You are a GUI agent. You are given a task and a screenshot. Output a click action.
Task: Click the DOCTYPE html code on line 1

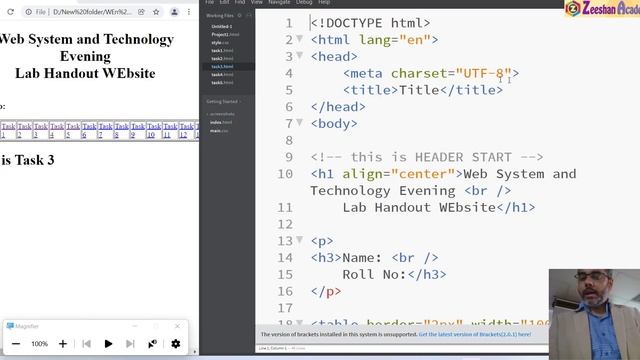370,23
